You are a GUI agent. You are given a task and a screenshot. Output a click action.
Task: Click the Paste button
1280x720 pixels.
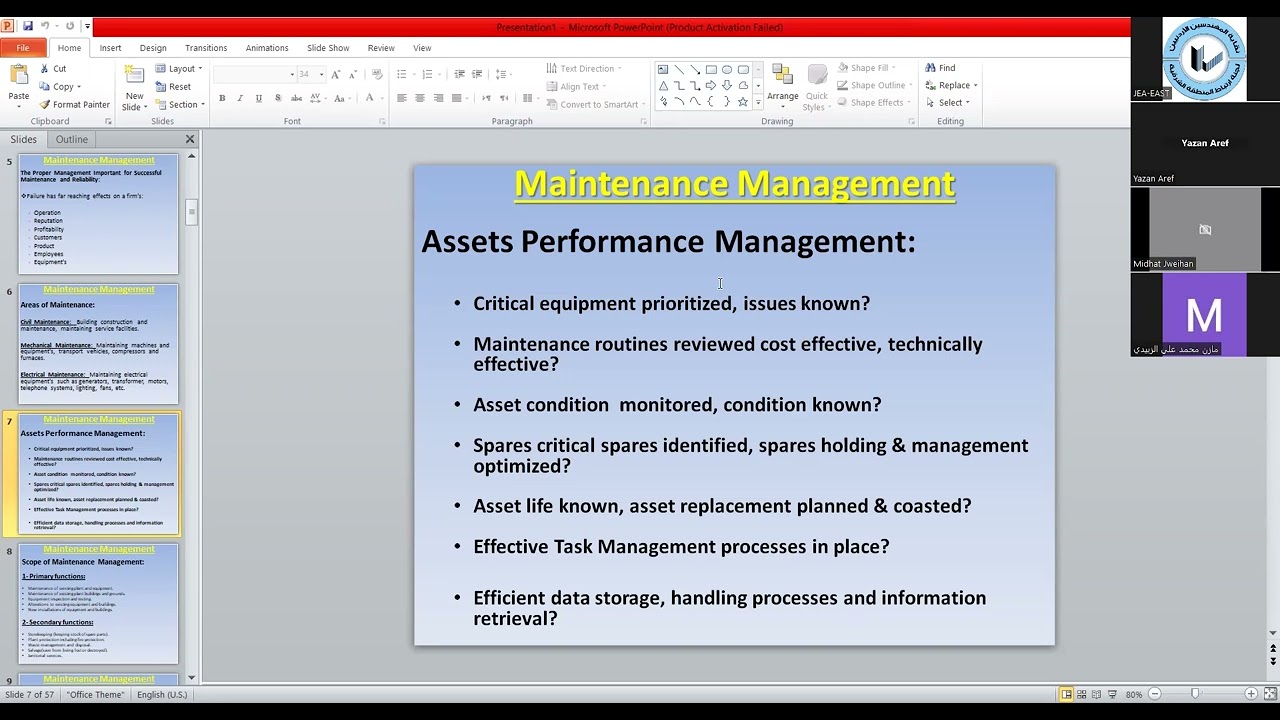pyautogui.click(x=19, y=84)
